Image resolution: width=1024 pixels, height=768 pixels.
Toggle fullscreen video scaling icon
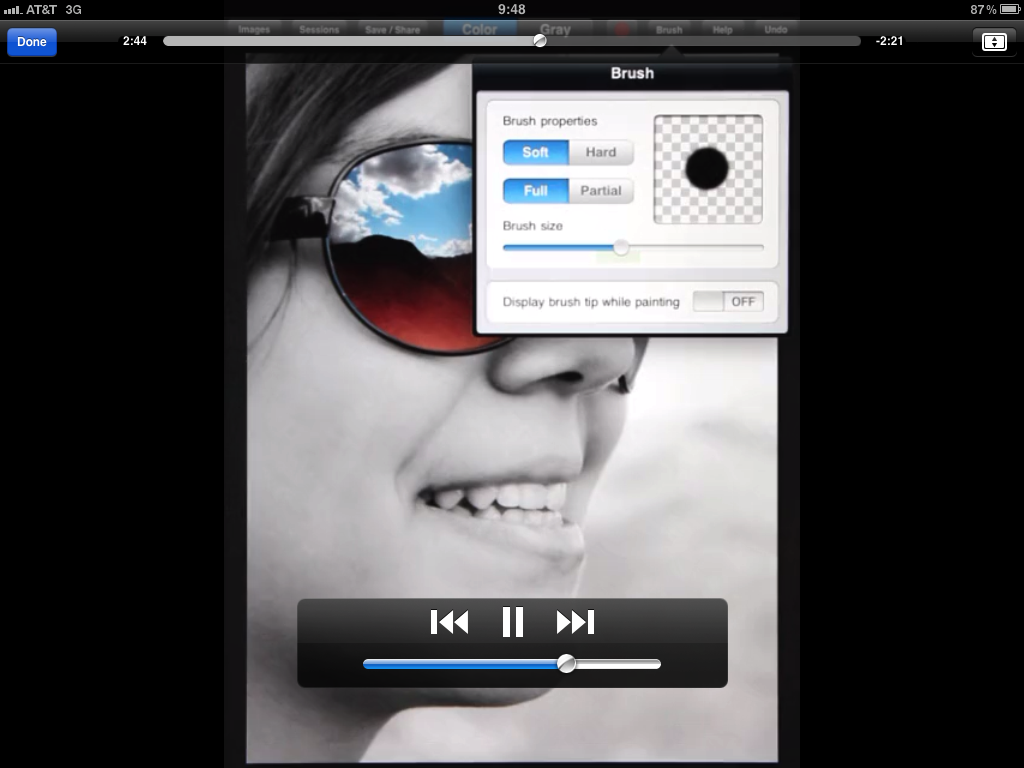tap(994, 42)
